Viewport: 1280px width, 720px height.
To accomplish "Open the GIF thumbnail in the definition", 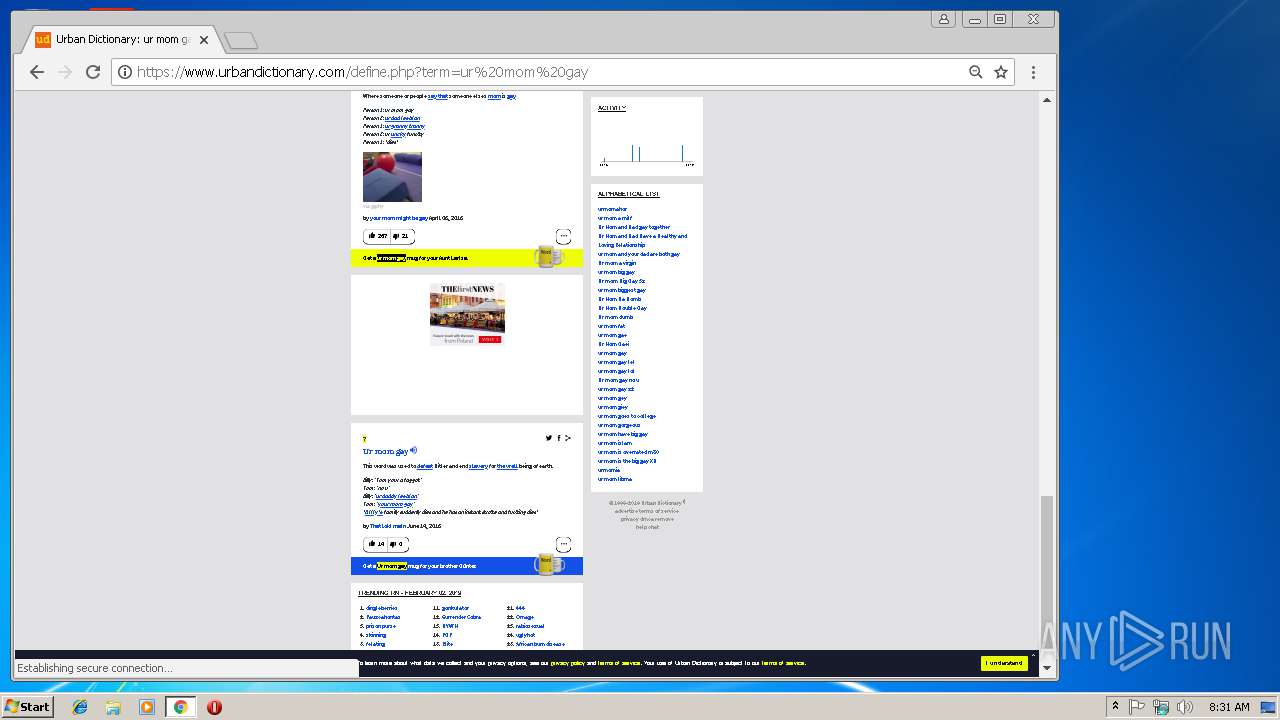I will pyautogui.click(x=392, y=177).
